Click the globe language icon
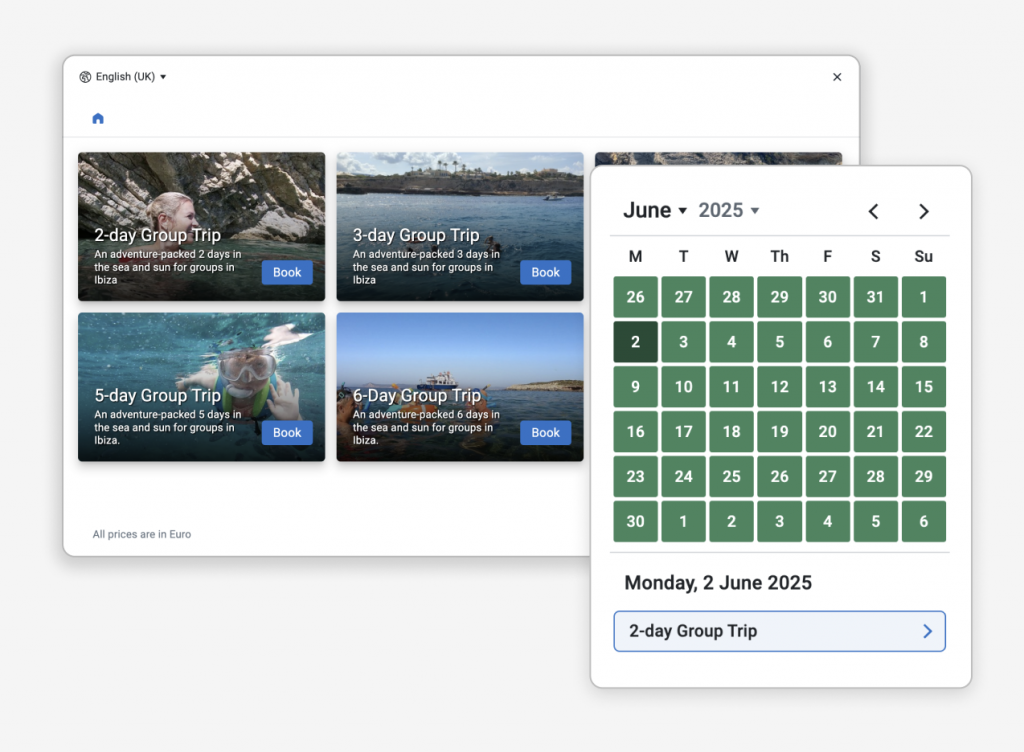Screen dimensions: 1024x752 coord(85,77)
